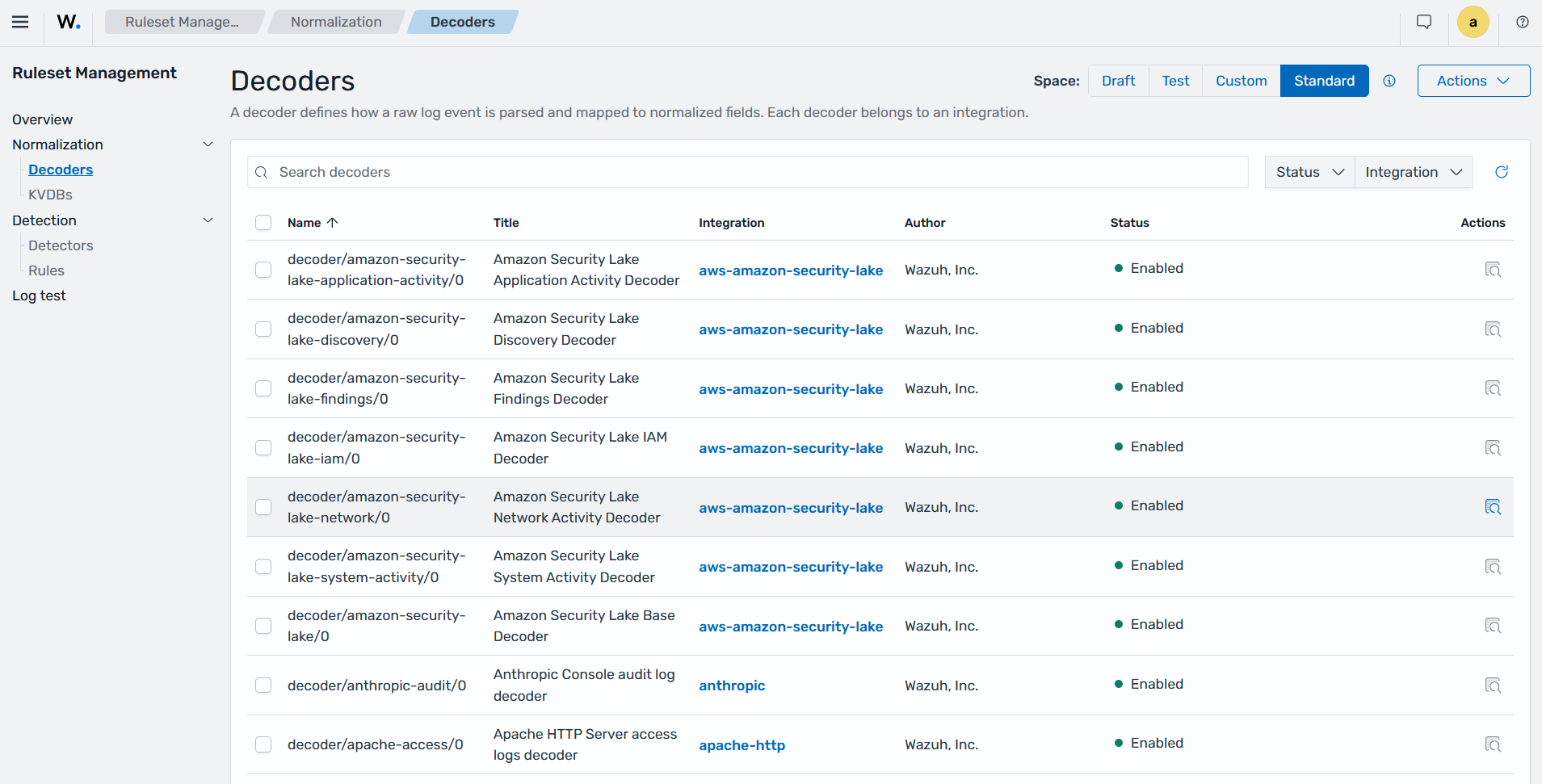
Task: Collapse the Detection sidebar section
Action: pyautogui.click(x=208, y=220)
